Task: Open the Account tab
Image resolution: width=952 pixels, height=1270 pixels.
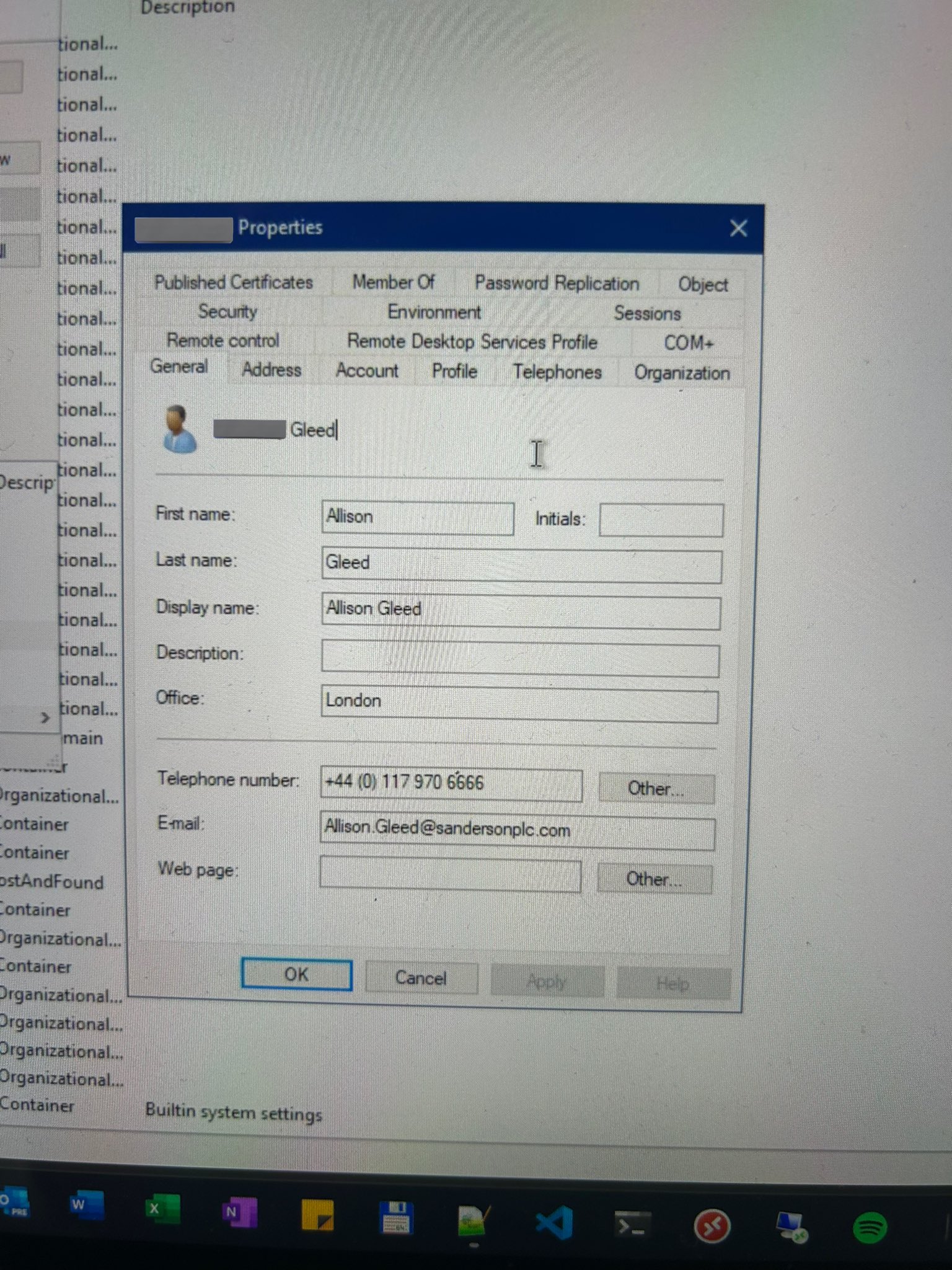Action: [366, 371]
